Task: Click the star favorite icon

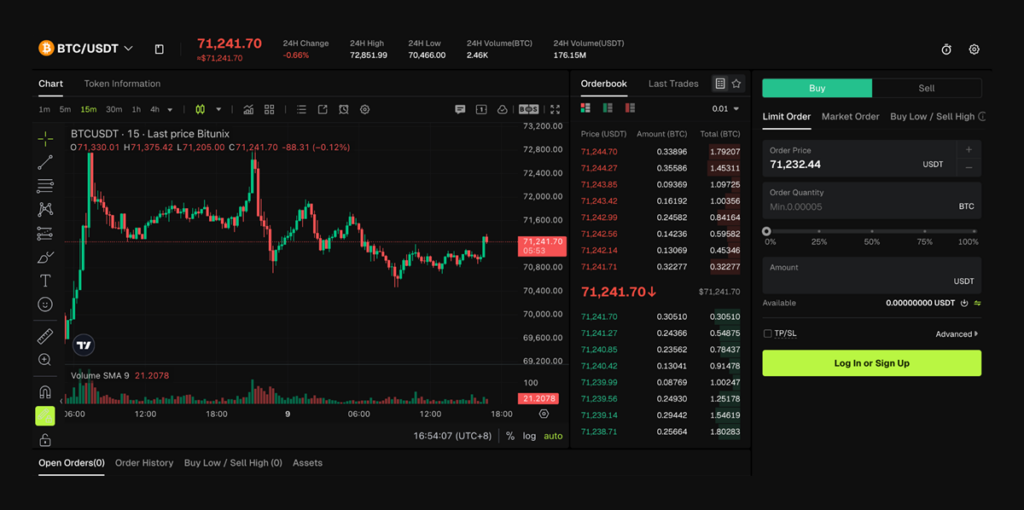Action: (737, 84)
